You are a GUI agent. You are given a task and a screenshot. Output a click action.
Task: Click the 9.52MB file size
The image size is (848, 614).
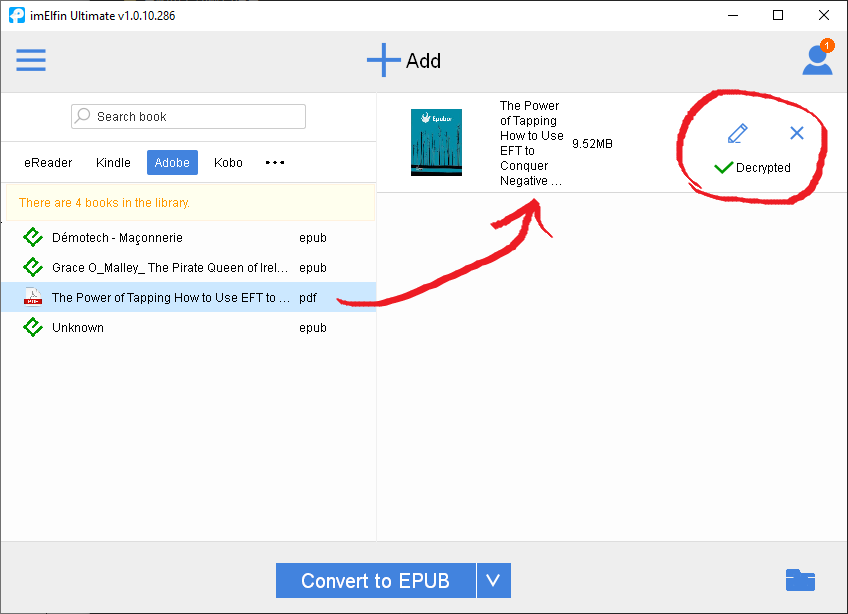[x=592, y=143]
